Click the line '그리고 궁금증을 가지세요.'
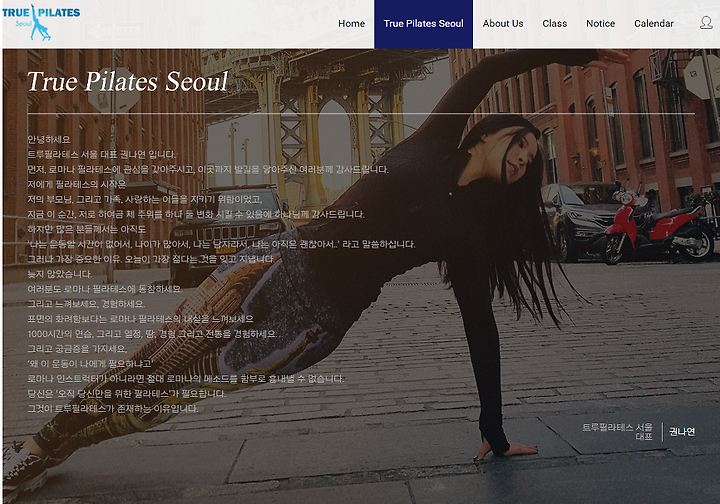Image resolution: width=720 pixels, height=504 pixels. click(77, 348)
